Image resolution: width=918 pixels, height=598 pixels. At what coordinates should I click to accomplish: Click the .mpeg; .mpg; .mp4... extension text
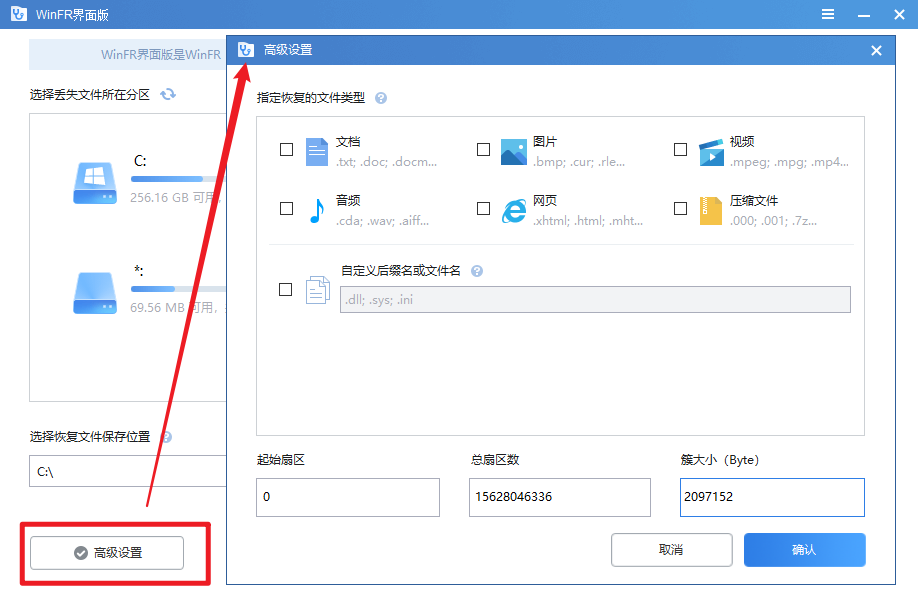pyautogui.click(x=789, y=162)
